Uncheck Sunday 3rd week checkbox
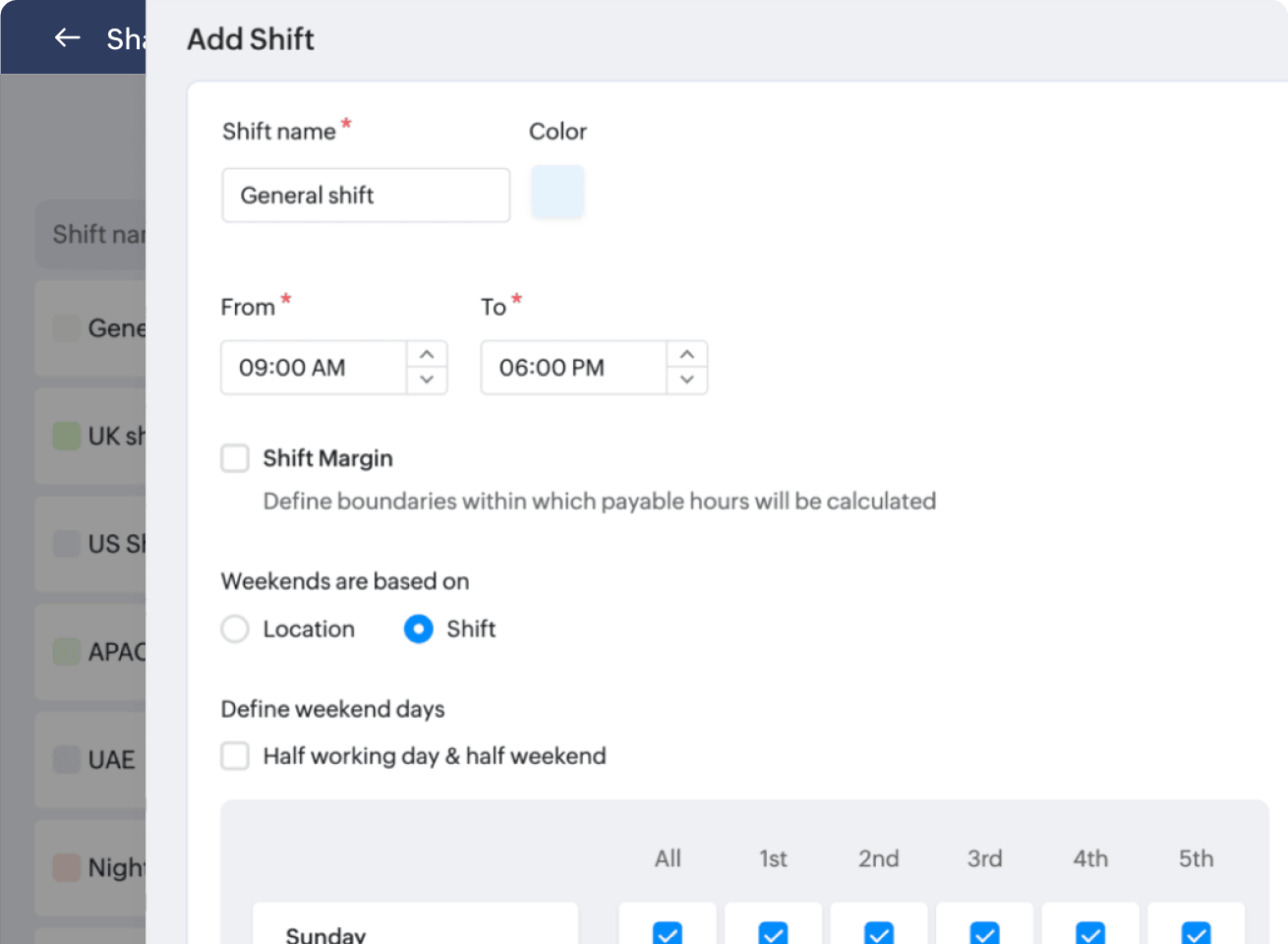The height and width of the screenshot is (944, 1288). [985, 932]
